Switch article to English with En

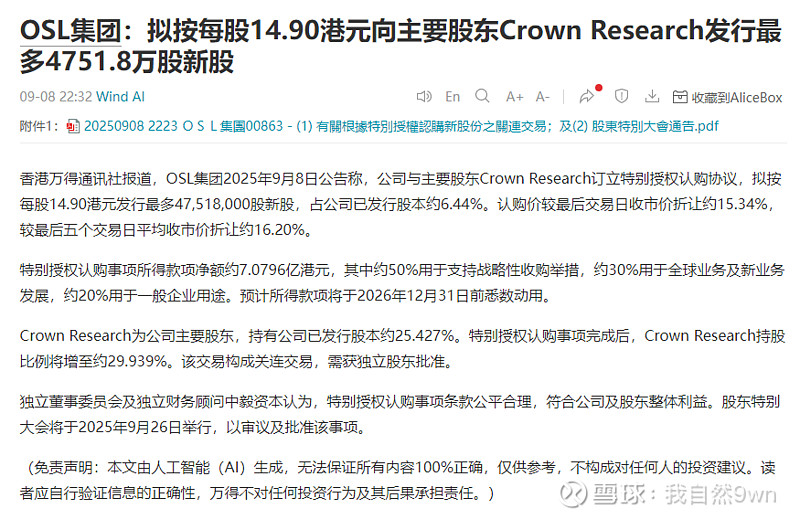(x=452, y=96)
